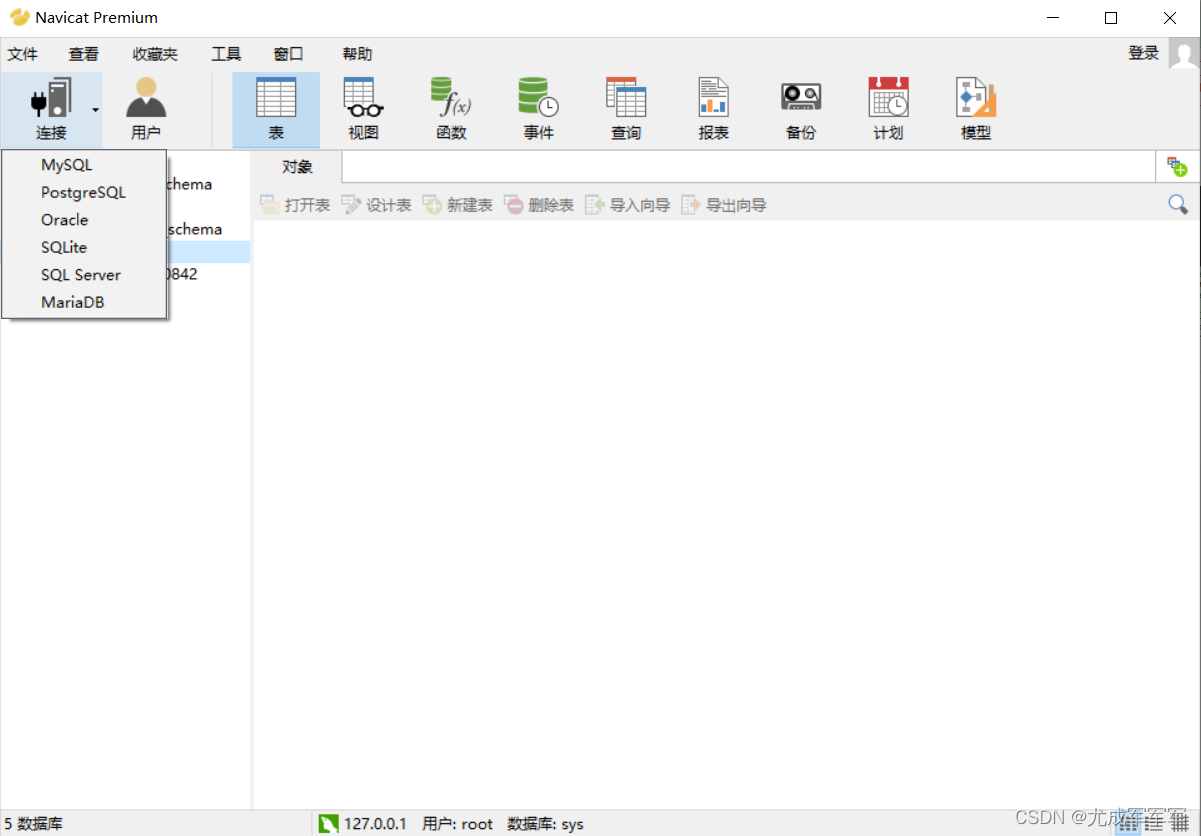This screenshot has height=836, width=1201.
Task: Click the 连接 connection plug icon
Action: (51, 99)
